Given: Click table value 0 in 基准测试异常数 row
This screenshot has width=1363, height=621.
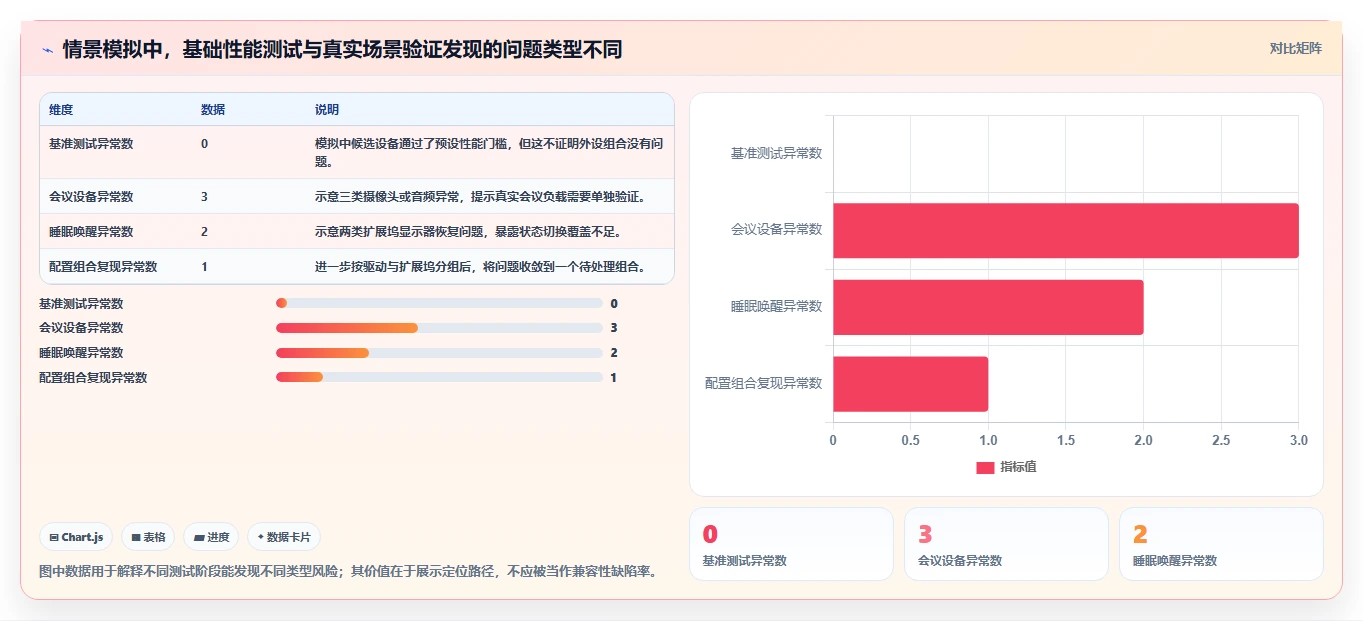Looking at the screenshot, I should point(204,144).
